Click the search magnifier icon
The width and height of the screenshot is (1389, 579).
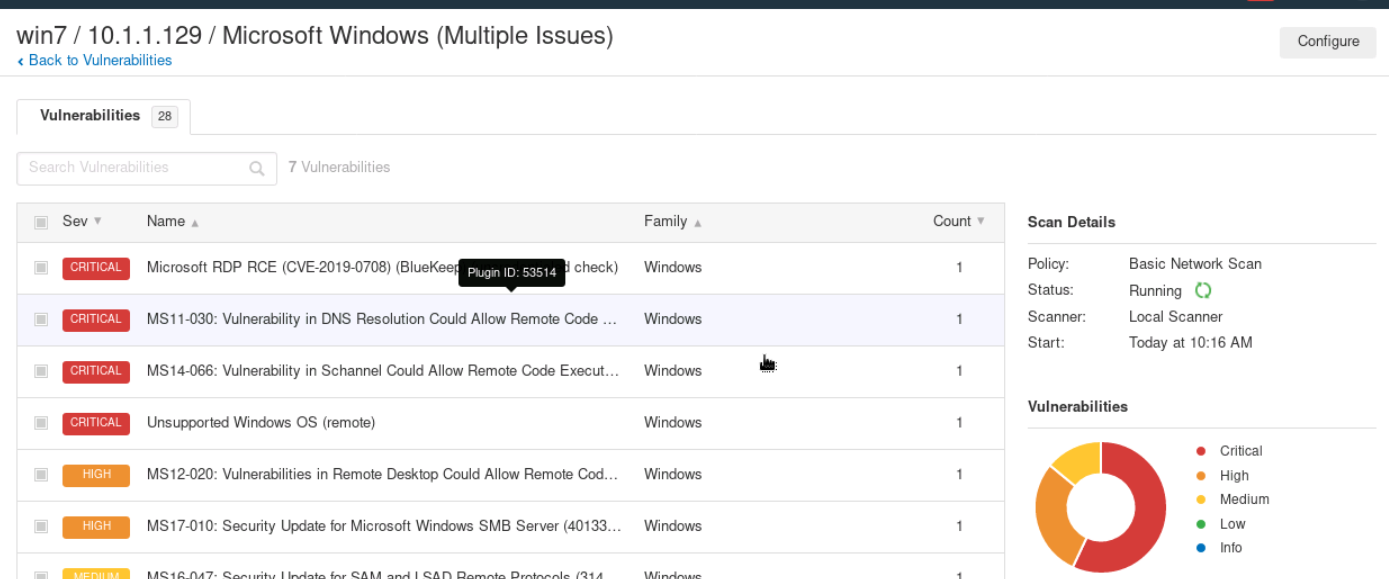click(x=257, y=168)
